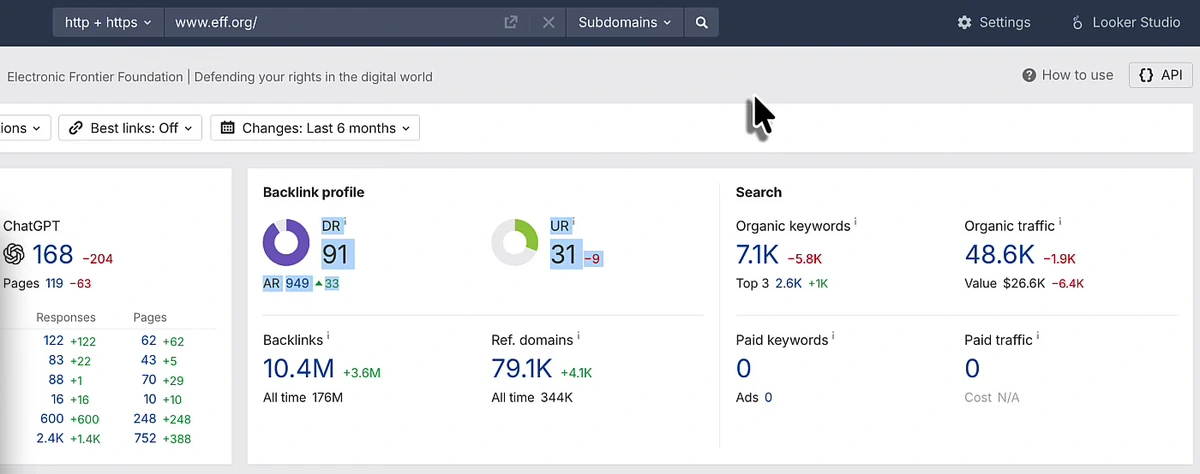Clear the URL with the X icon

click(548, 22)
